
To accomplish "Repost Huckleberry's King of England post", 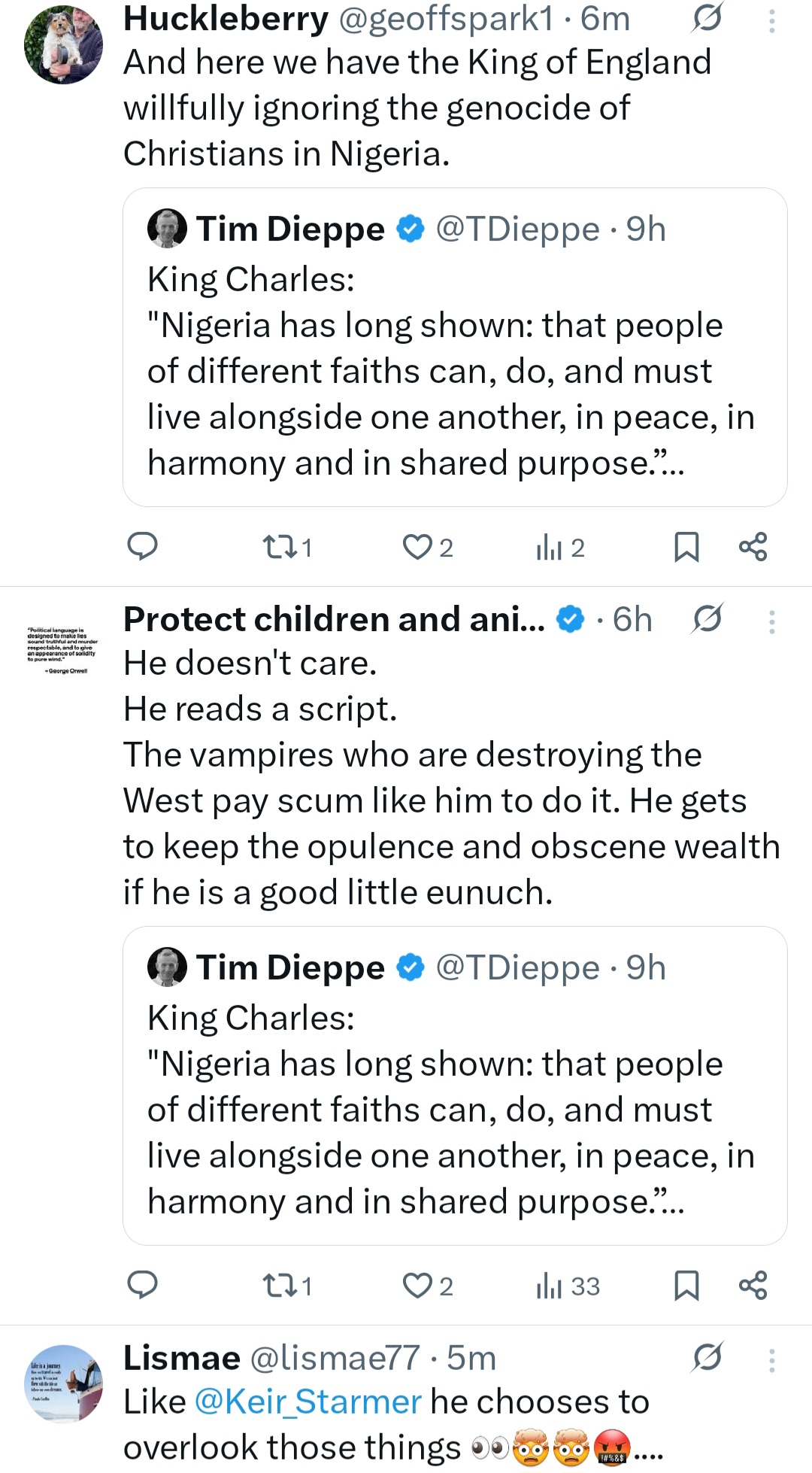I will pyautogui.click(x=280, y=547).
